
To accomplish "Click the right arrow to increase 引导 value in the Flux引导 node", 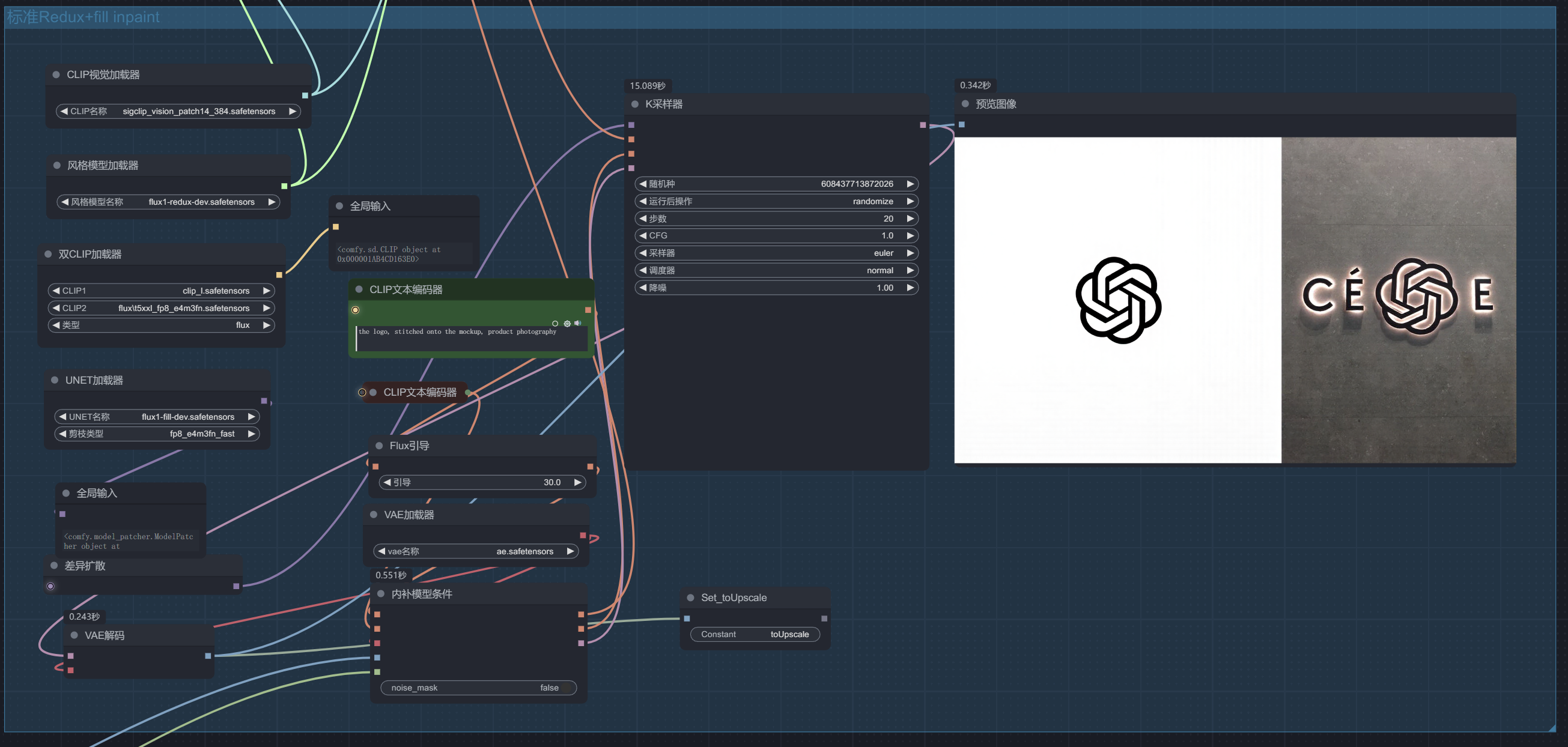I will (x=578, y=482).
